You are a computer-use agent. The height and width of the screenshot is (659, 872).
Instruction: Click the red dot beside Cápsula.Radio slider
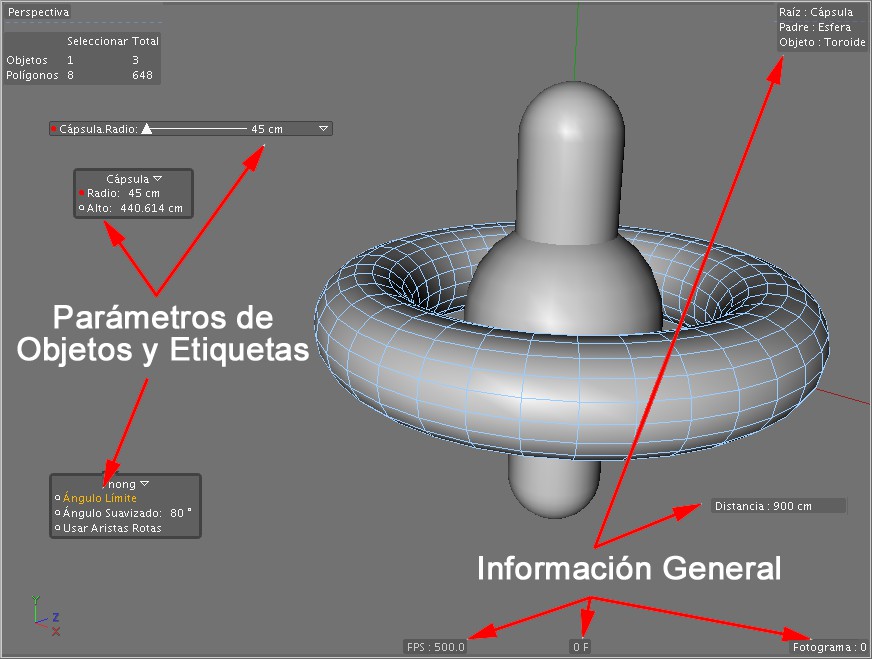[x=54, y=129]
